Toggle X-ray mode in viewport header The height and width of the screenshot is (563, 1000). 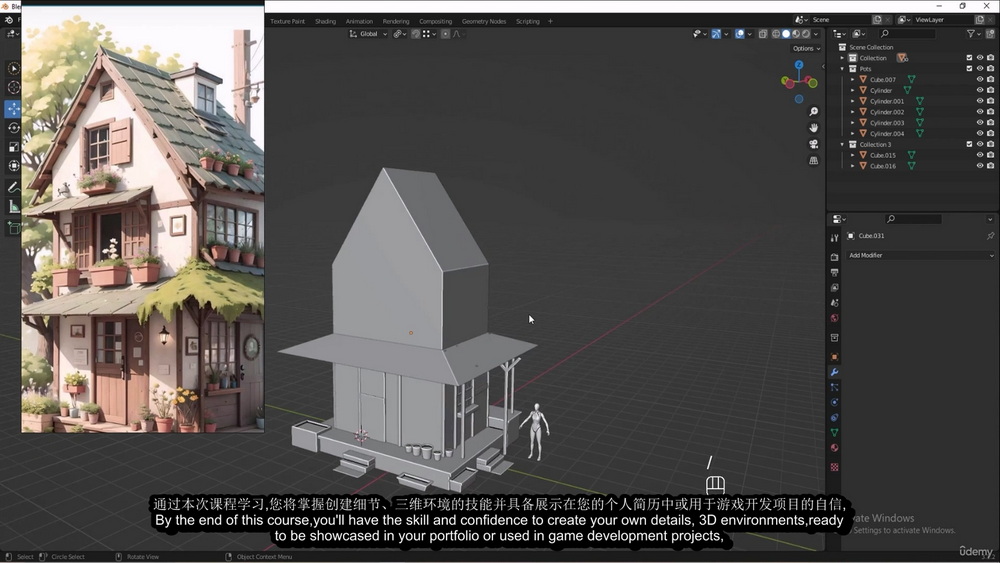(763, 34)
